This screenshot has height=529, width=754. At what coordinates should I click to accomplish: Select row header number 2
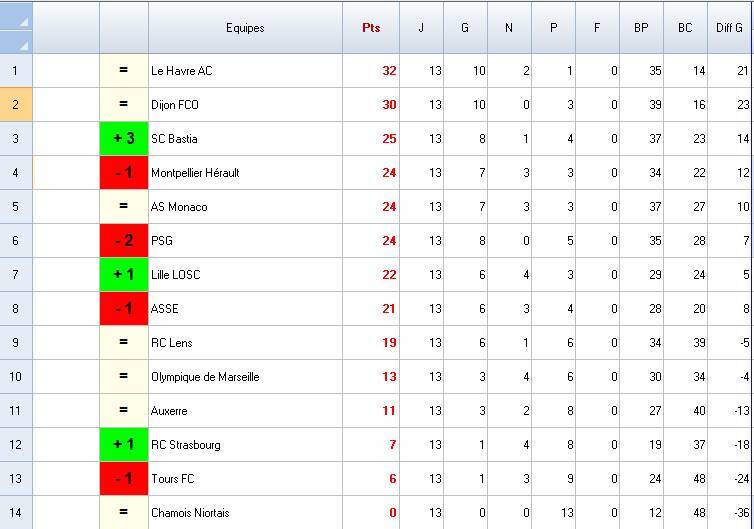[x=16, y=105]
